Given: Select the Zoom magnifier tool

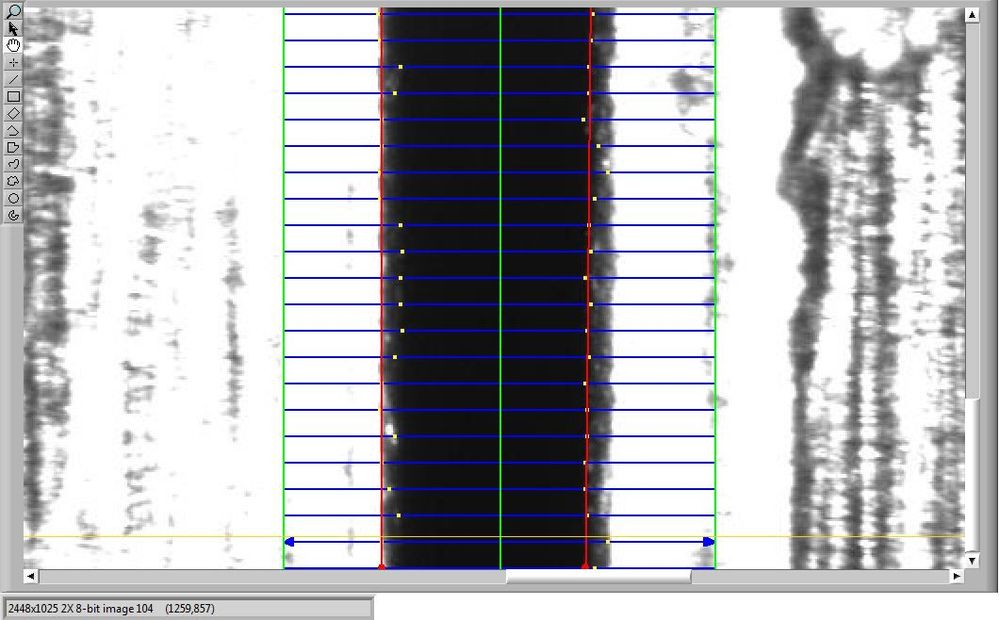Looking at the screenshot, I should pos(13,11).
